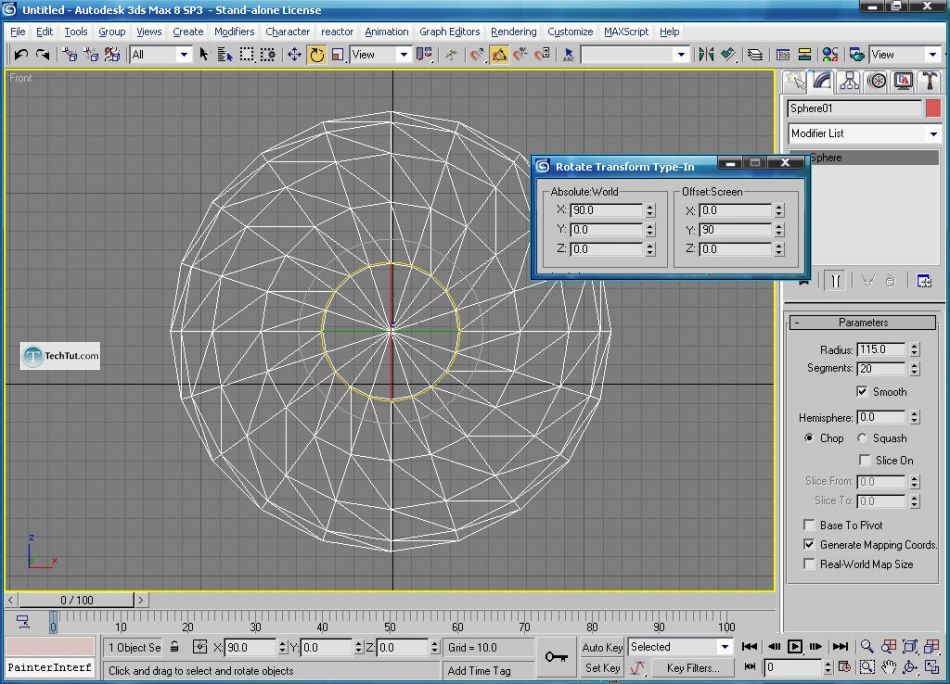
Task: Open the Graph Editors menu
Action: point(450,32)
